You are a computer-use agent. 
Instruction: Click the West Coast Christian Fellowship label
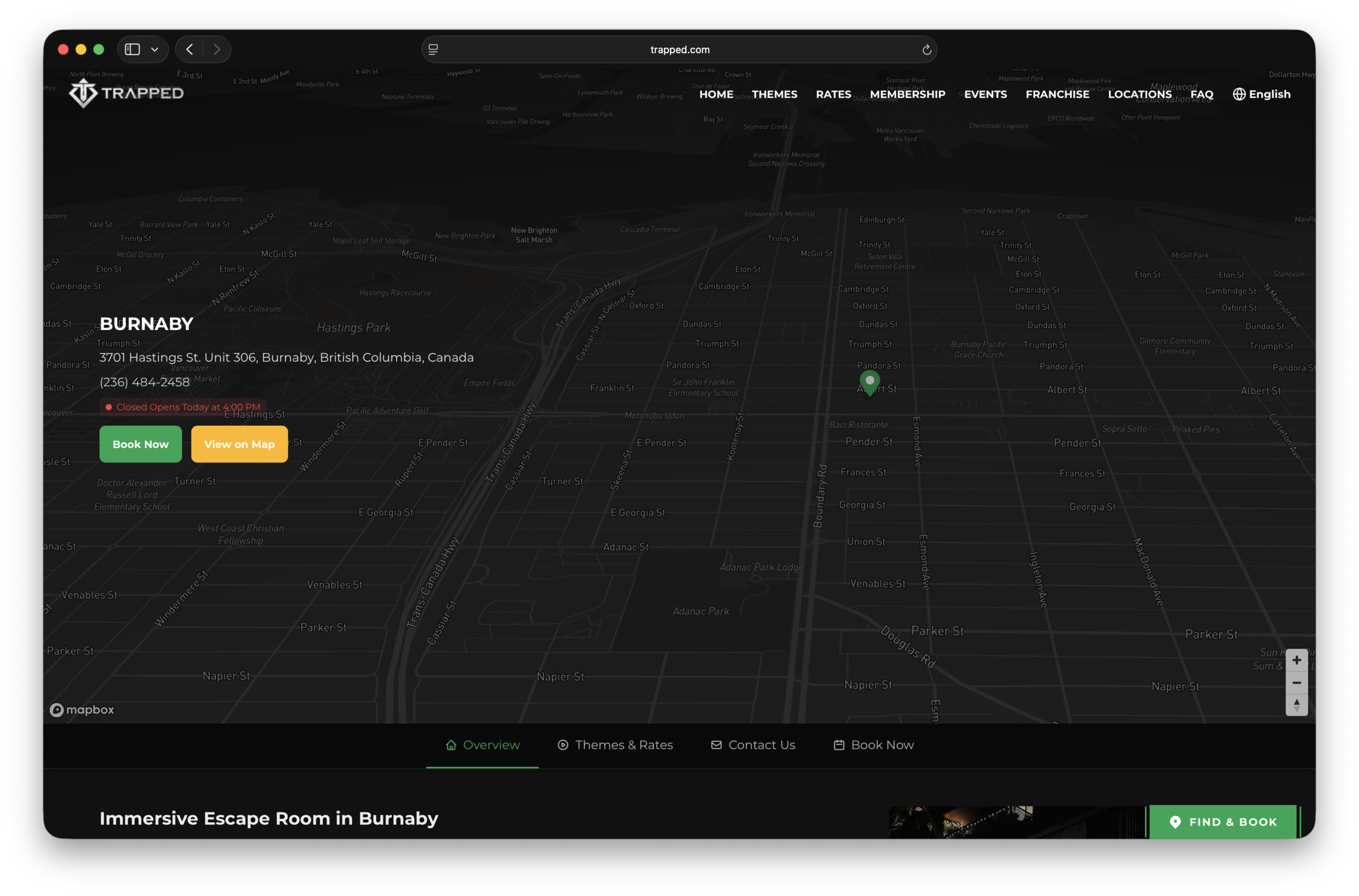point(240,535)
